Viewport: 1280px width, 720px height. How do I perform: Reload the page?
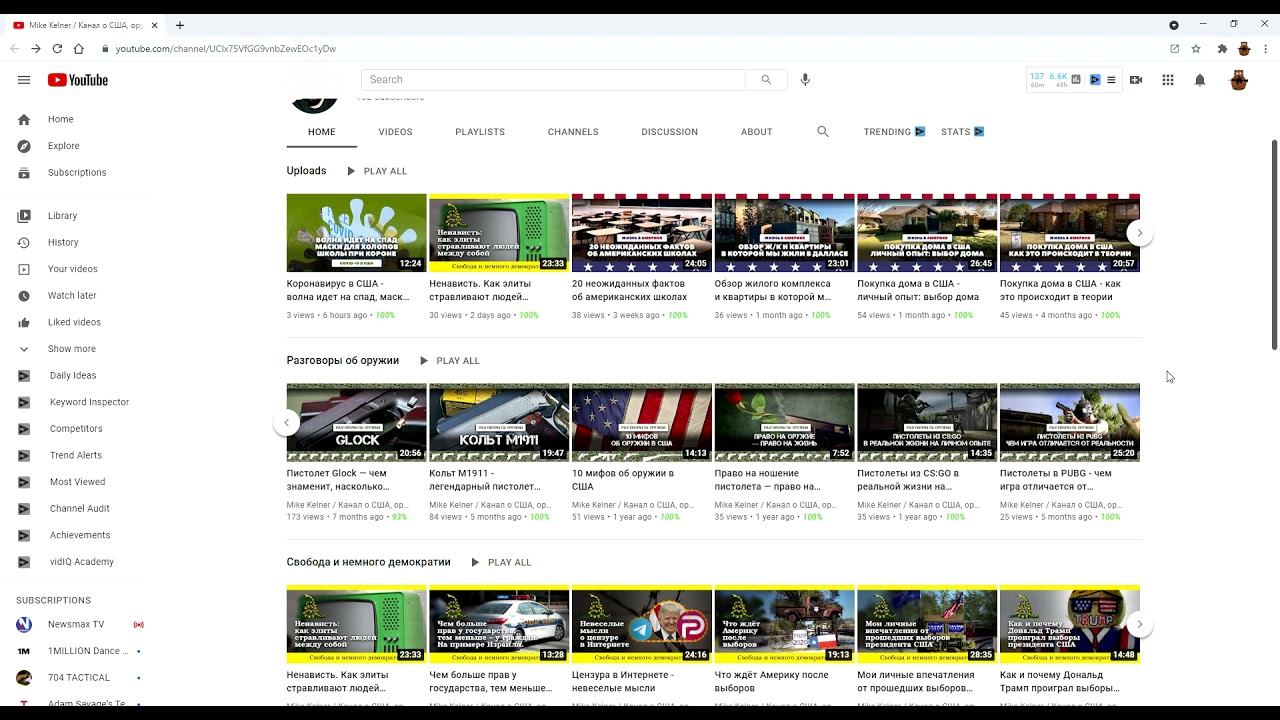pyautogui.click(x=57, y=49)
